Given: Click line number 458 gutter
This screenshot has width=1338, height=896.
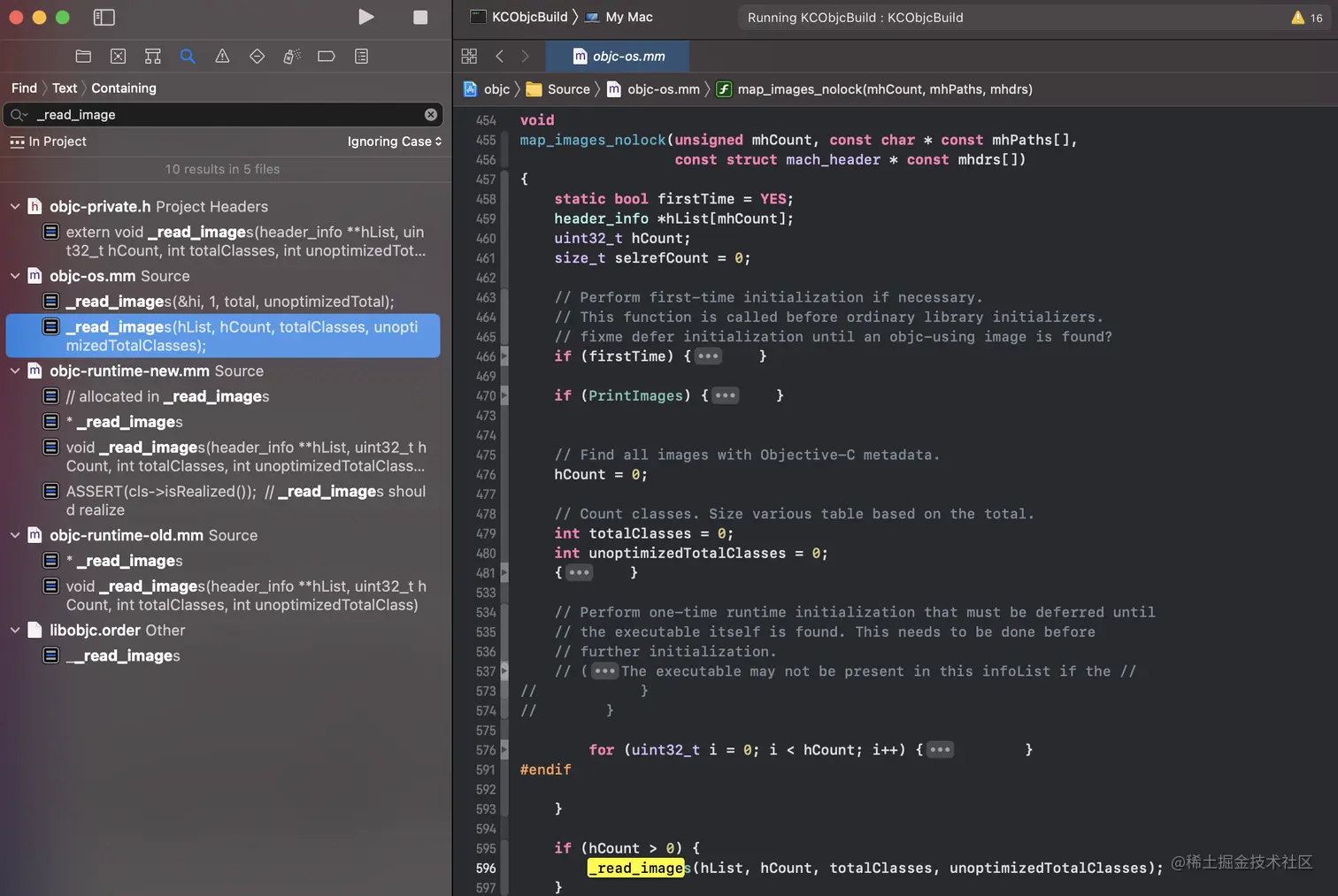Looking at the screenshot, I should pos(486,199).
